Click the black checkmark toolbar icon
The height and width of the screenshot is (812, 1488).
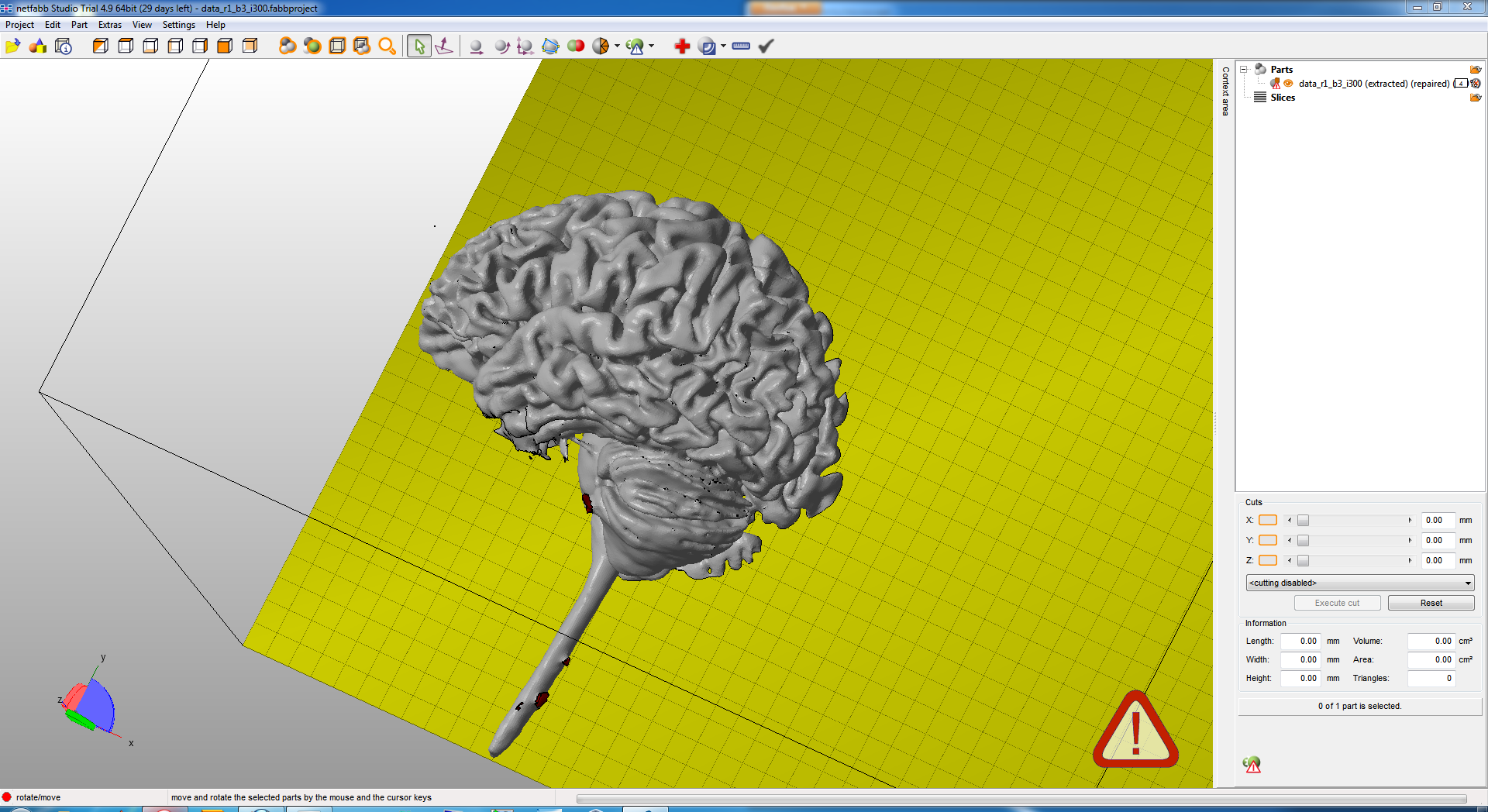coord(766,46)
